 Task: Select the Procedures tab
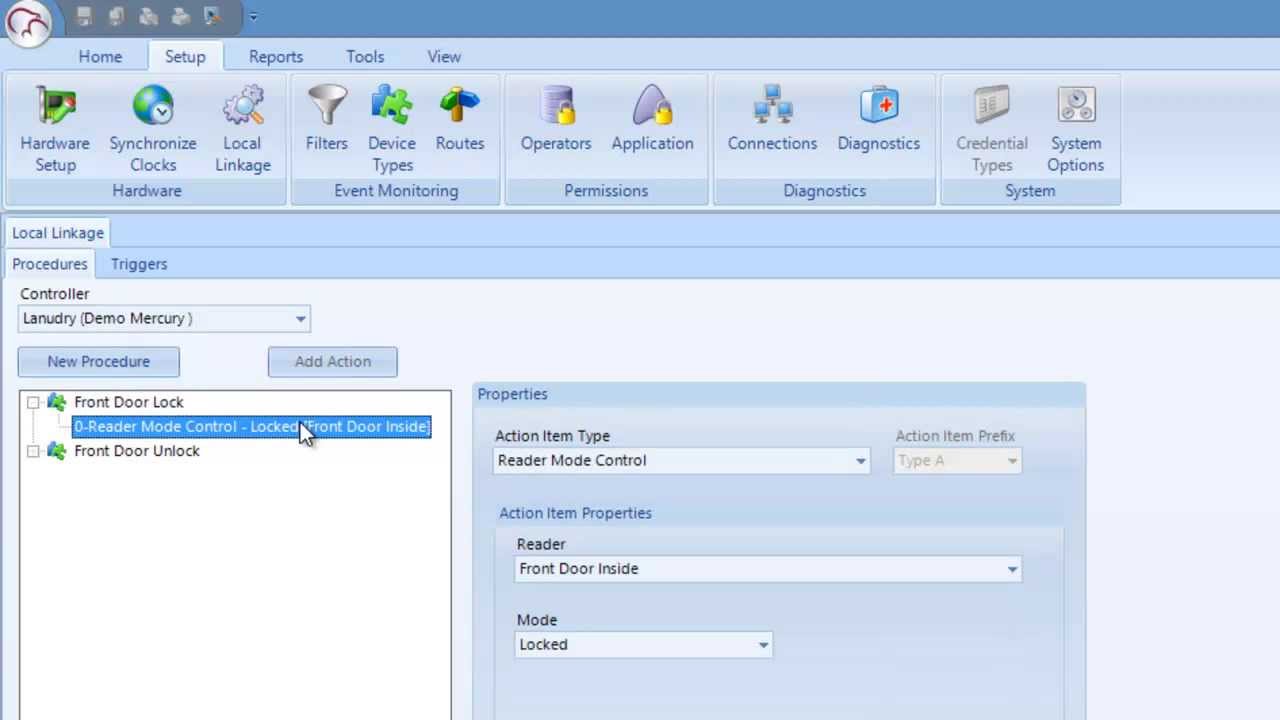click(x=50, y=264)
